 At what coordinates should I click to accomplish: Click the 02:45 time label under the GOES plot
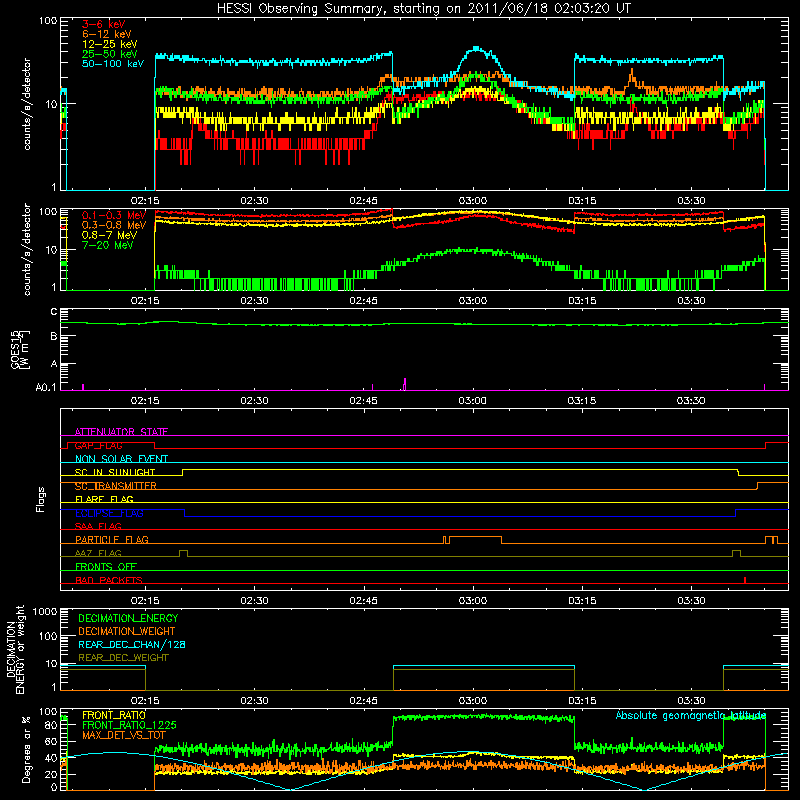[x=363, y=401]
